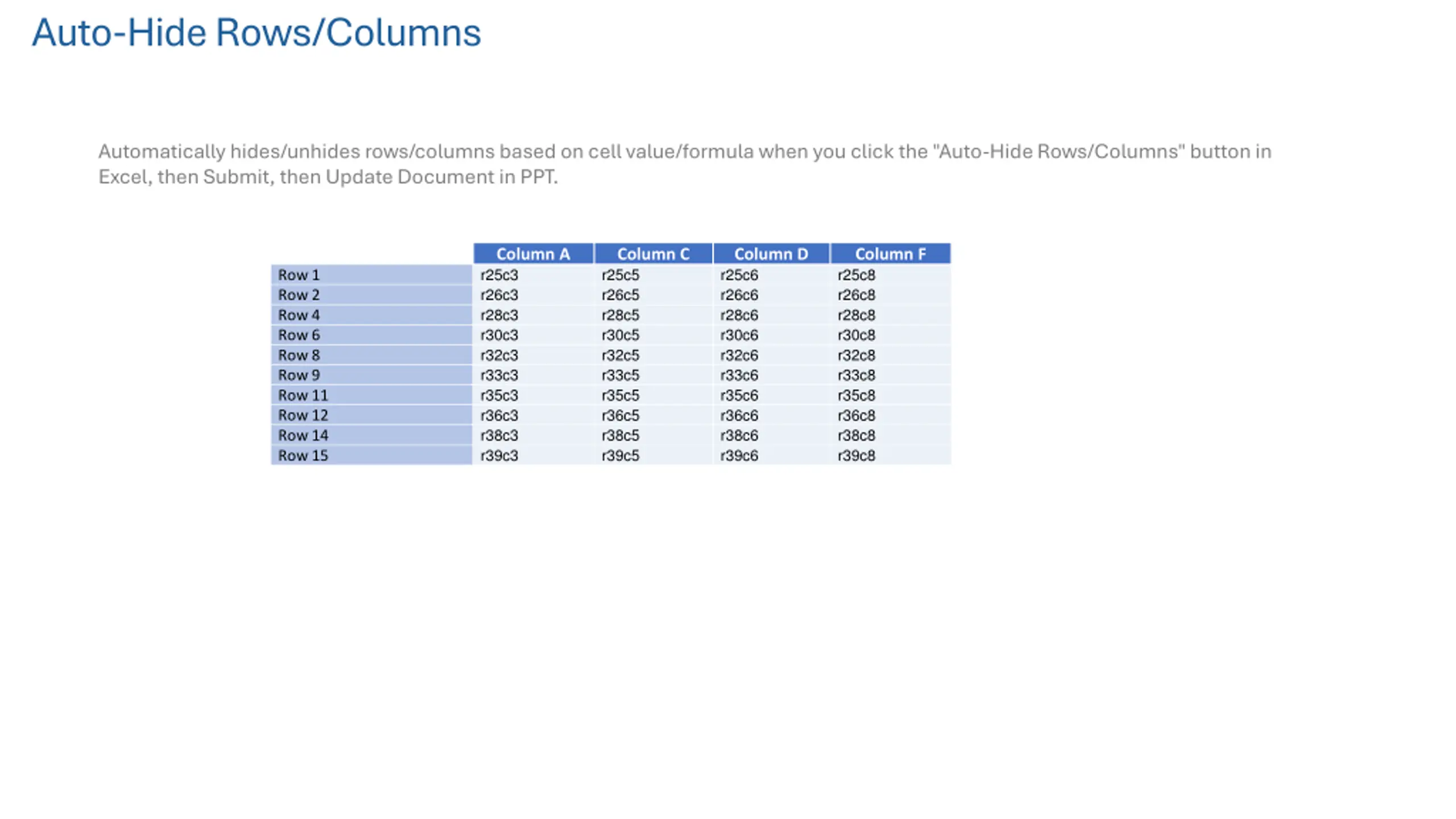Select cell r33c5
Screen dimensions: 1456x819
(x=653, y=375)
